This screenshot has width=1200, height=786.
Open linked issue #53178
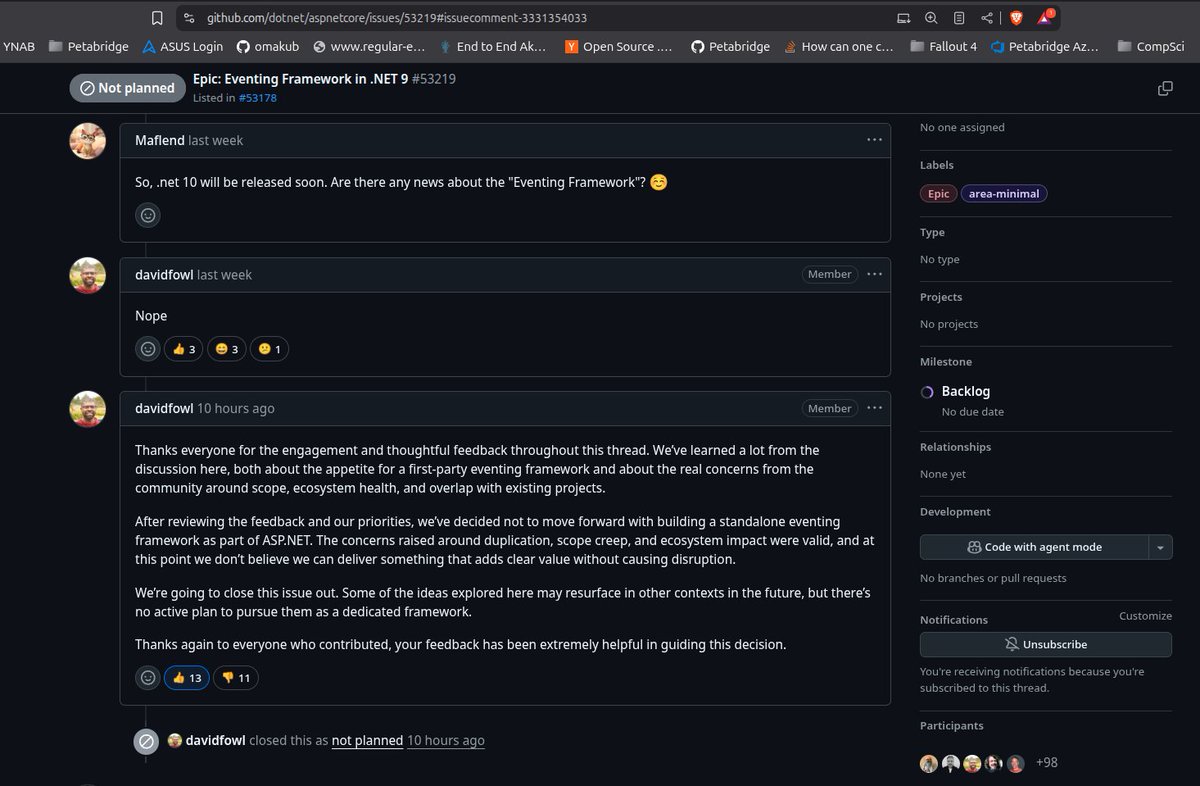pos(258,98)
